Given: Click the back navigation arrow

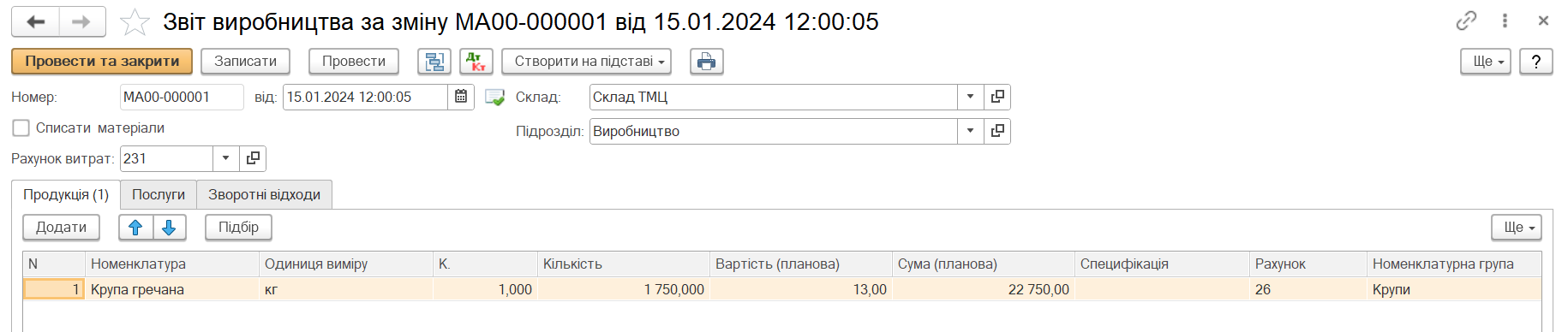Looking at the screenshot, I should [x=35, y=22].
